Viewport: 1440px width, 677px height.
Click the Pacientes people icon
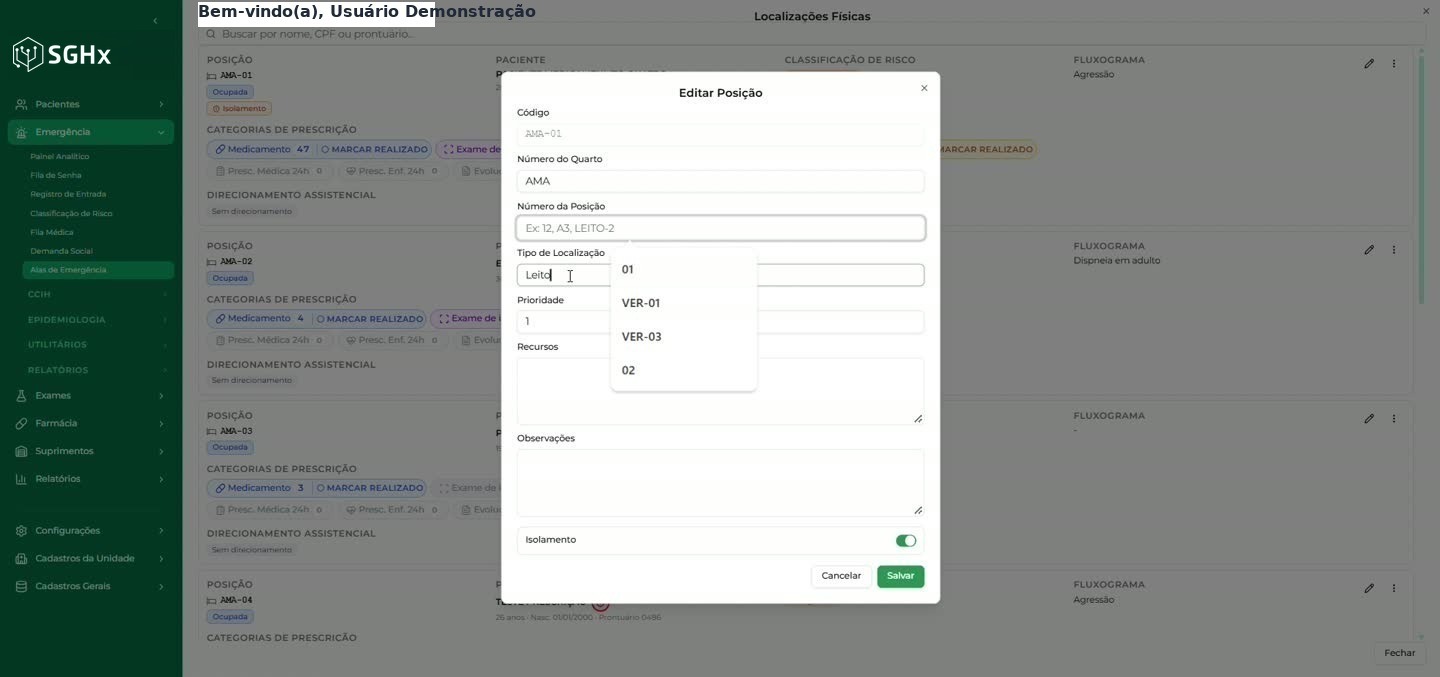coord(21,104)
